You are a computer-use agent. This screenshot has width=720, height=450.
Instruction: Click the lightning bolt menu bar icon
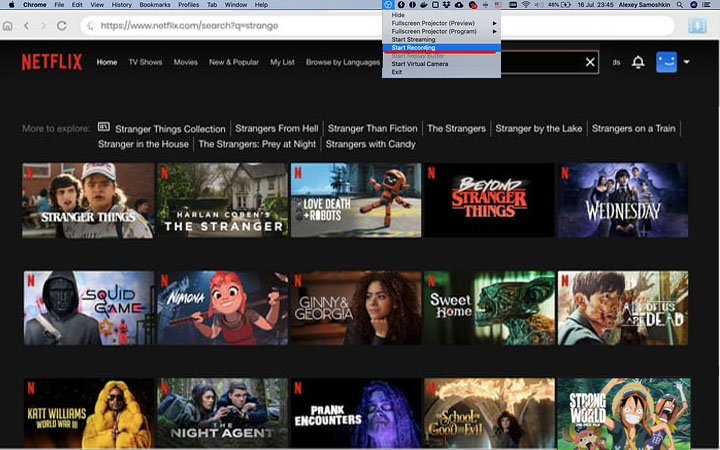tap(401, 5)
